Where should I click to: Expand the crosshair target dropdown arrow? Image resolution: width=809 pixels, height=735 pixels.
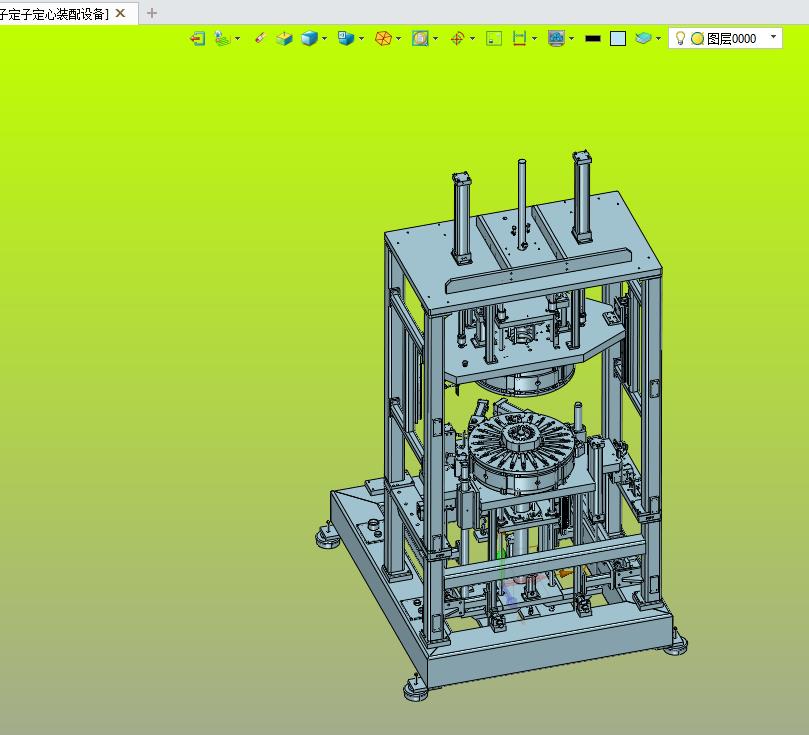(x=473, y=39)
